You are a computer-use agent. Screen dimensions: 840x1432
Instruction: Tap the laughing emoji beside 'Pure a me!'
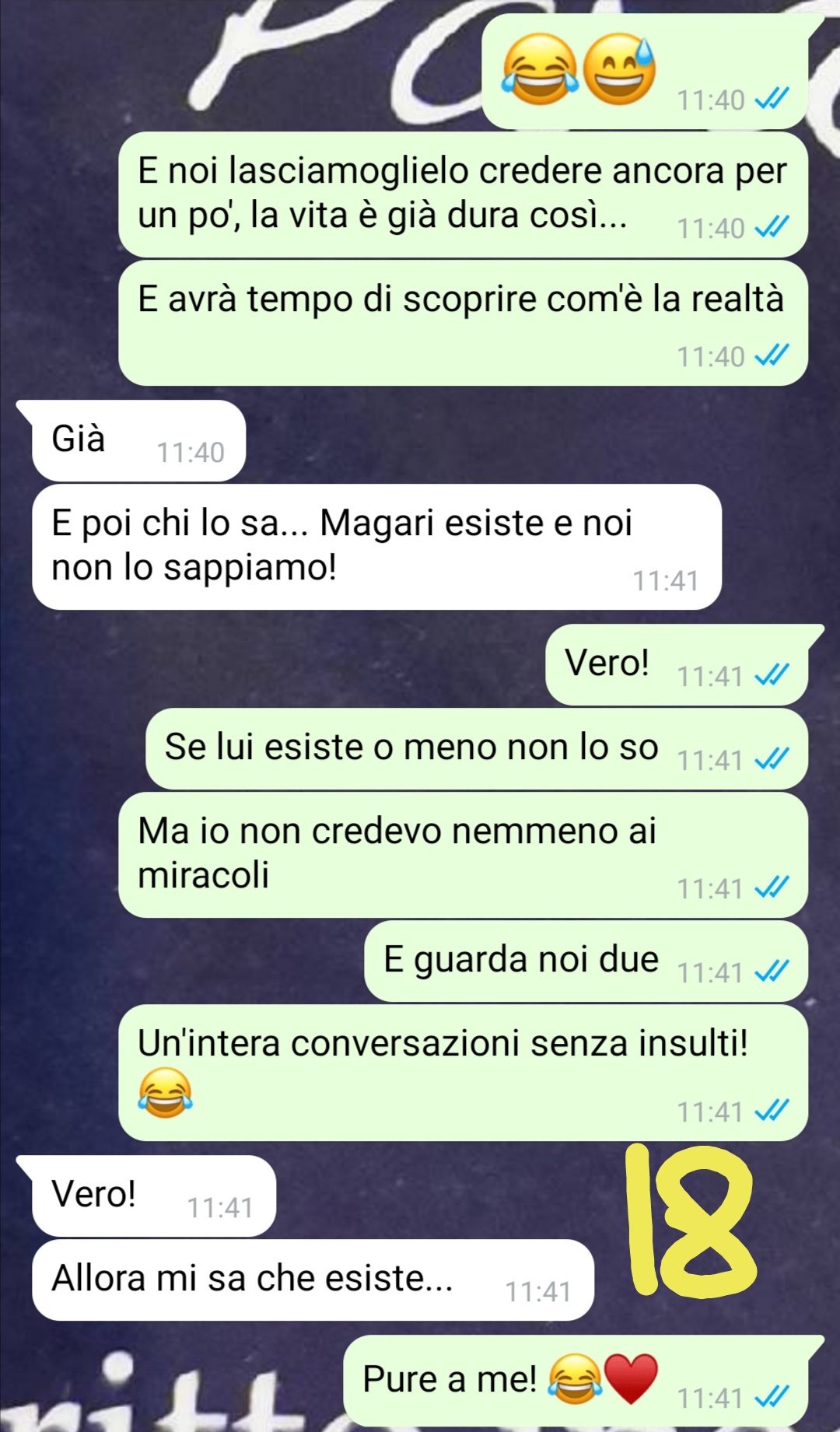click(x=575, y=1378)
